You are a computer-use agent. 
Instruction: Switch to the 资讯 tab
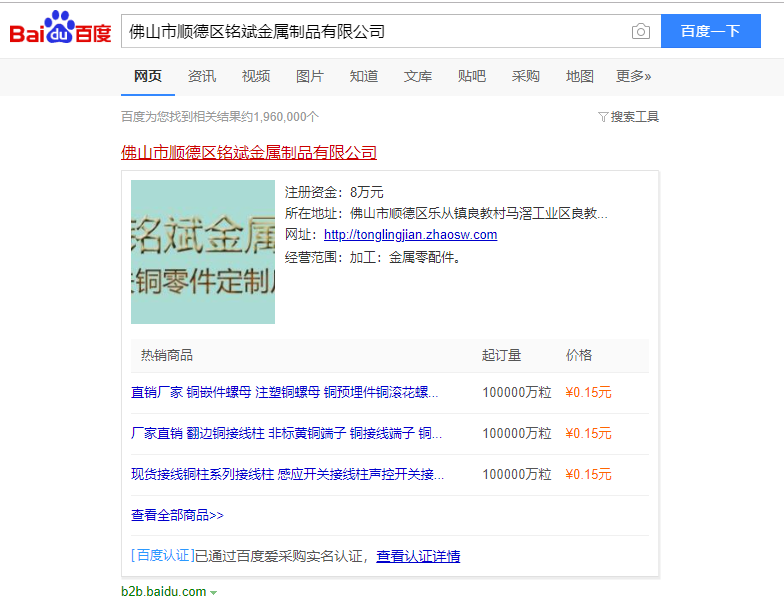tap(202, 76)
